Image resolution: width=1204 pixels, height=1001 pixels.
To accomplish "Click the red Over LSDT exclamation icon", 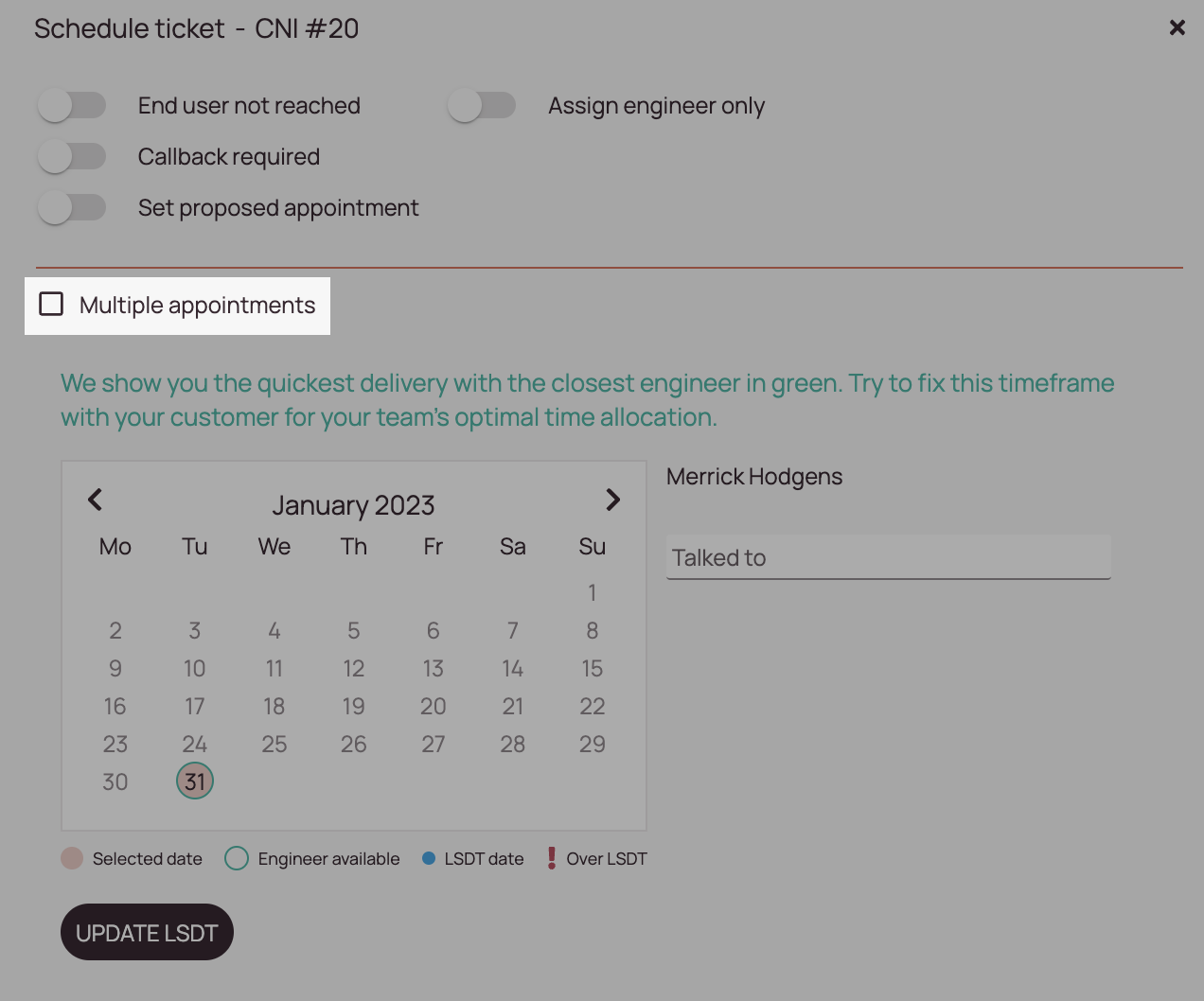I will 552,857.
